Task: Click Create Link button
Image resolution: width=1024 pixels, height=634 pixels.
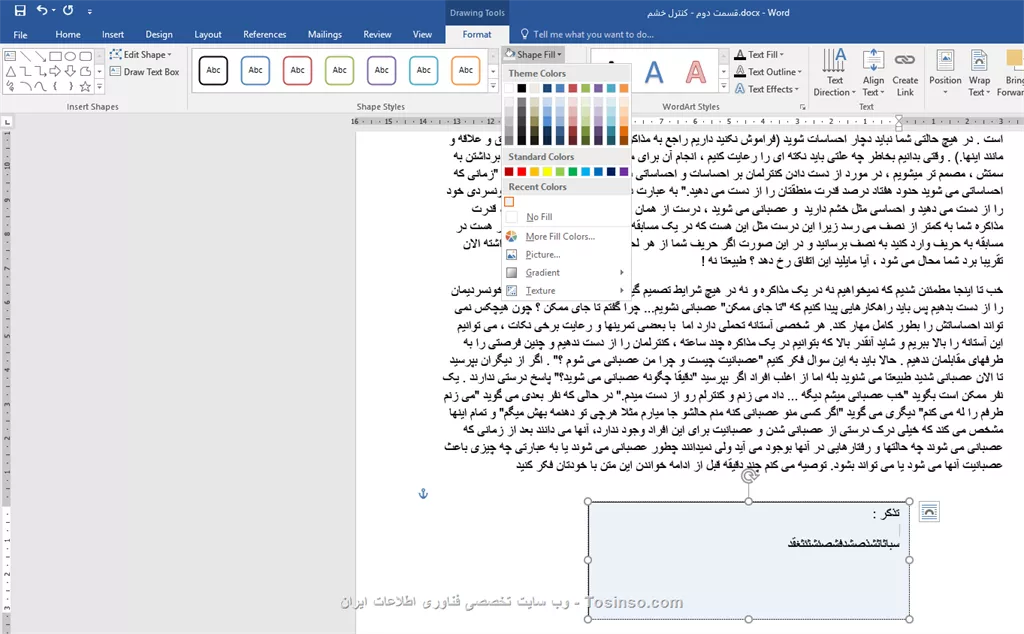Action: coord(904,73)
